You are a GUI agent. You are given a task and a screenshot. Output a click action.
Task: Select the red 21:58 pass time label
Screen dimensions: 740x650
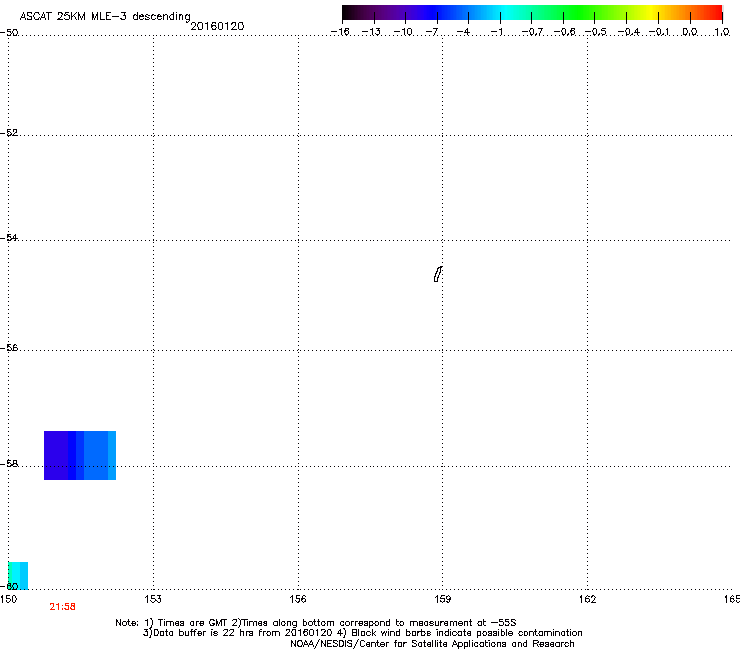pyautogui.click(x=62, y=607)
